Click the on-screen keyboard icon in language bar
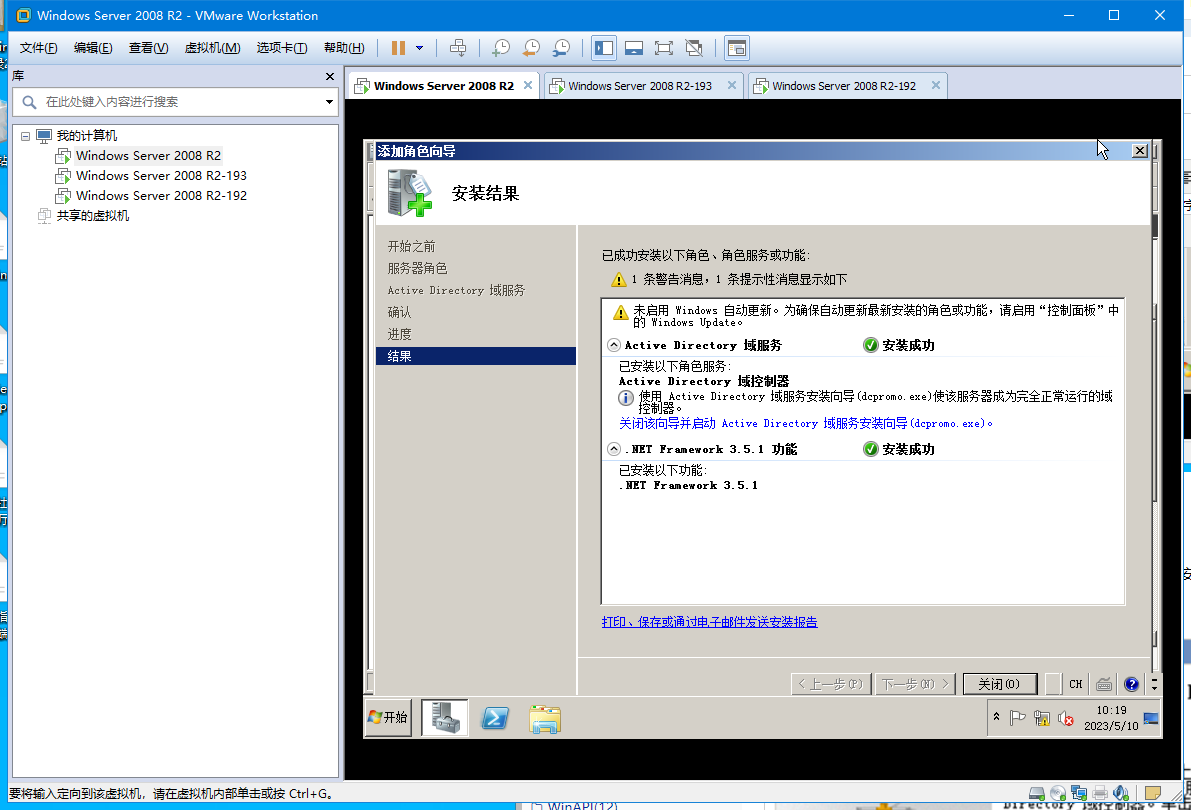1191x810 pixels. 1104,684
